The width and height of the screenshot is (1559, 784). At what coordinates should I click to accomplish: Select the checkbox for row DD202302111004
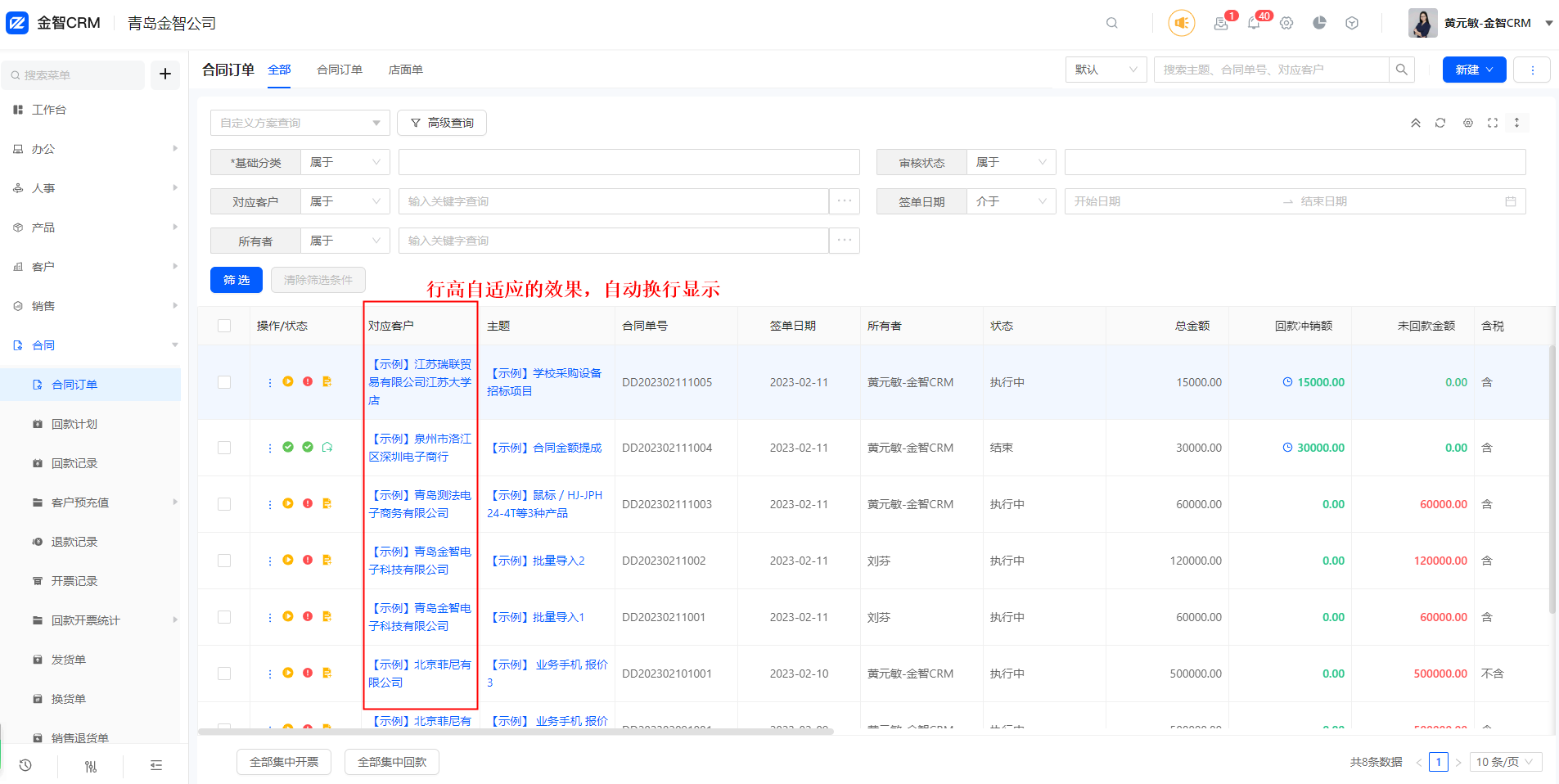[x=224, y=448]
